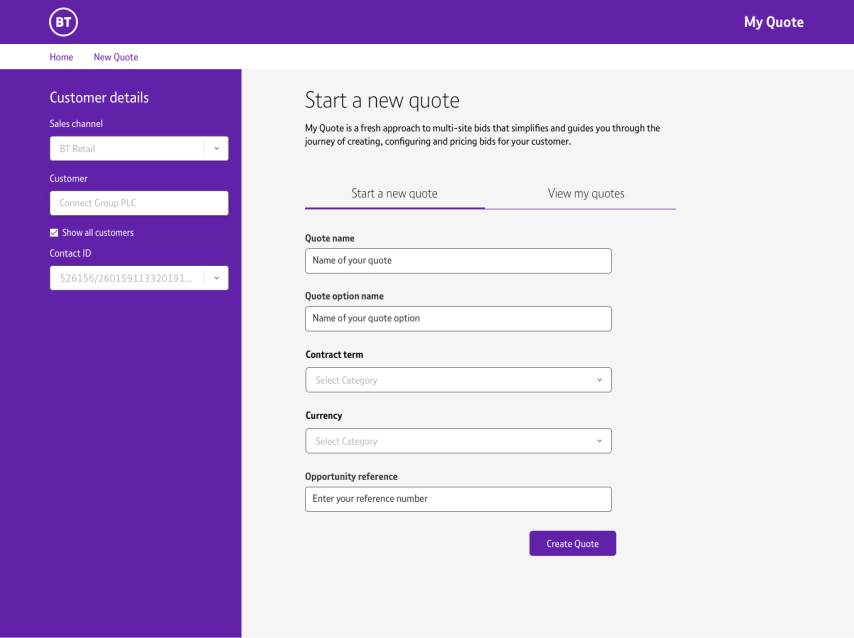Click the Start a new quote heading
Screen dimensions: 854x638
coord(382,100)
